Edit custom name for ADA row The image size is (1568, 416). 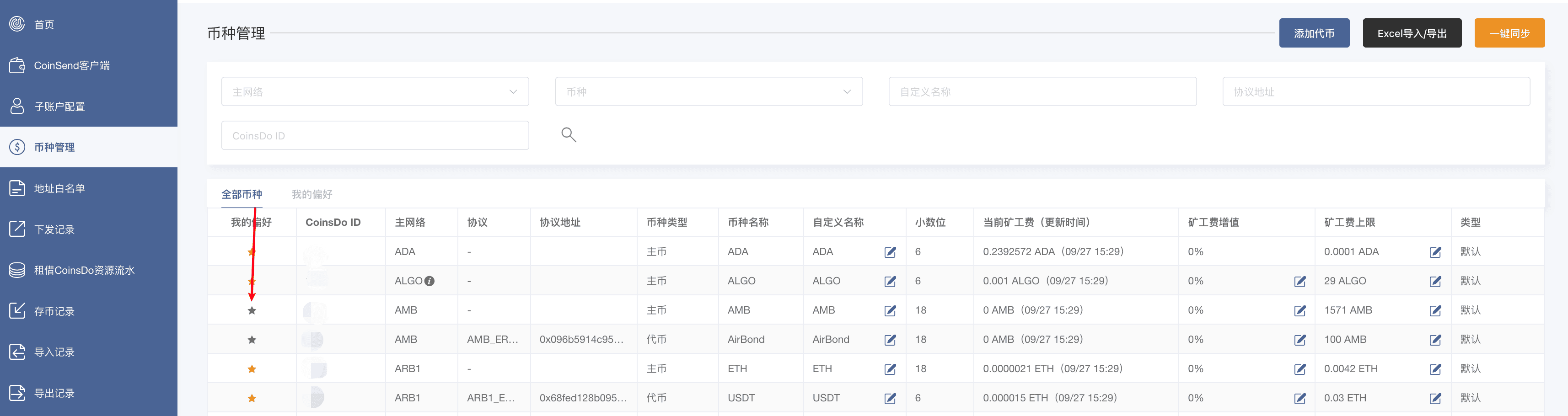coord(889,252)
